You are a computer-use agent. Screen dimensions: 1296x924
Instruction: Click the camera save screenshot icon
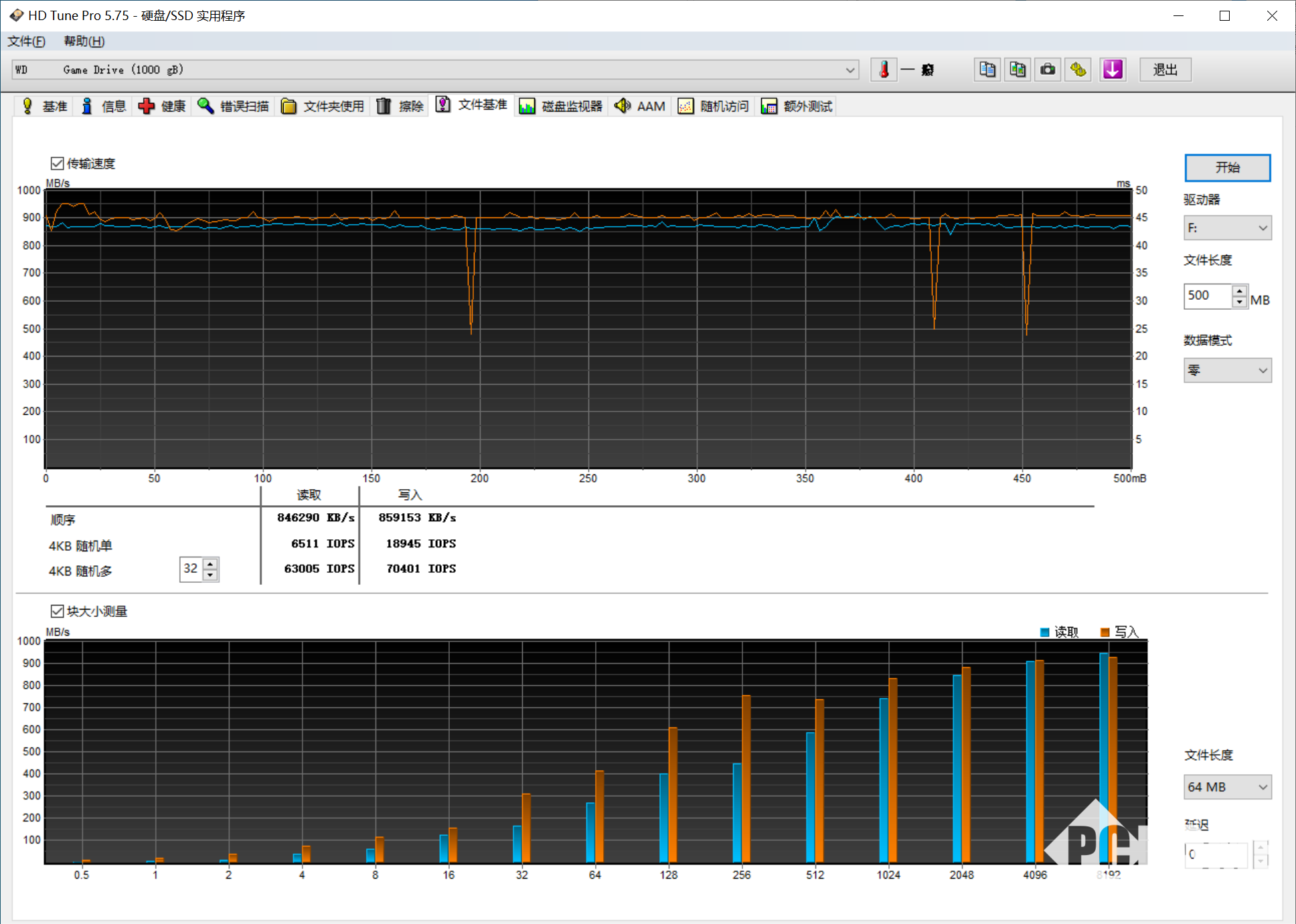pos(1048,70)
